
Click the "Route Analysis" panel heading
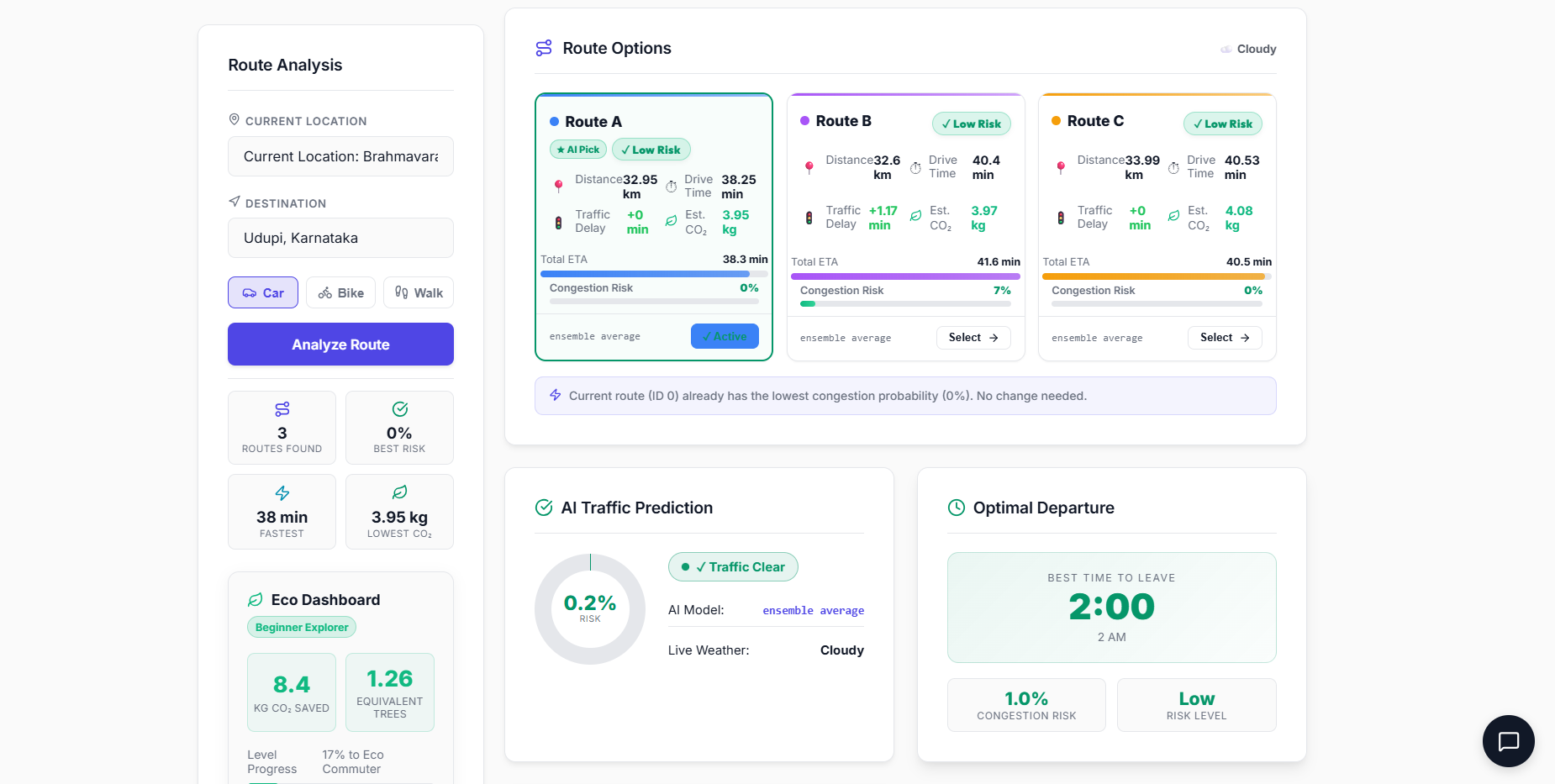pyautogui.click(x=285, y=65)
